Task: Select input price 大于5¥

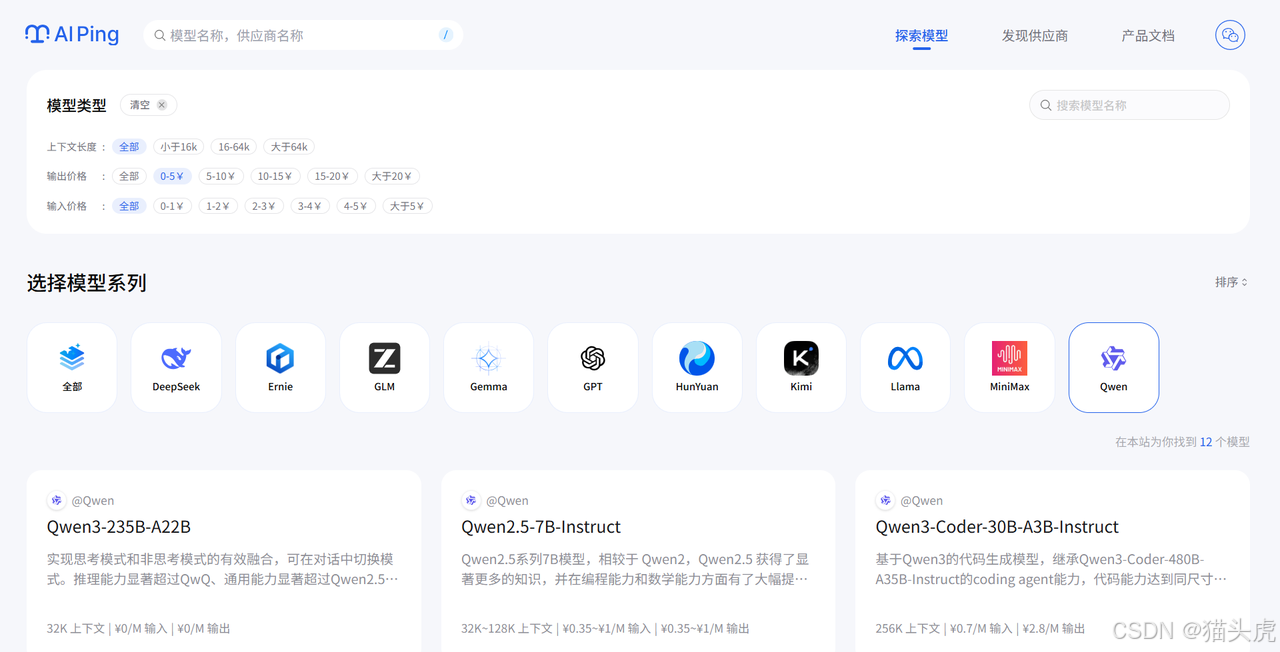Action: pos(407,206)
